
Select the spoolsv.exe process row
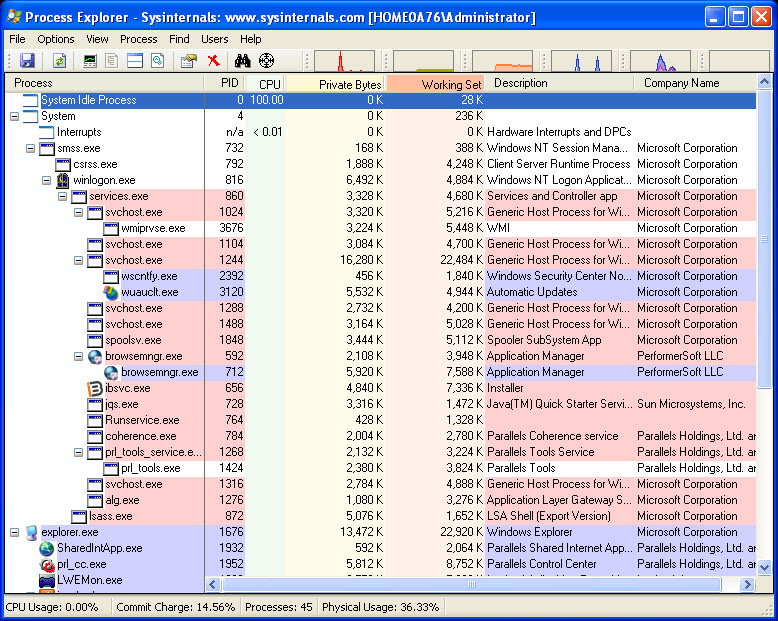(381, 340)
